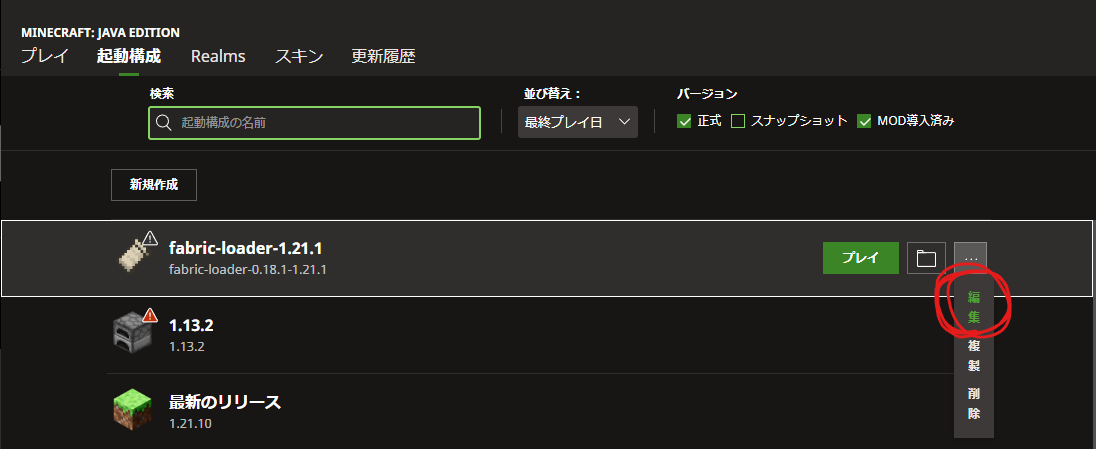The width and height of the screenshot is (1096, 449).
Task: Uncheck the MOD導入済み checkbox
Action: [x=865, y=121]
